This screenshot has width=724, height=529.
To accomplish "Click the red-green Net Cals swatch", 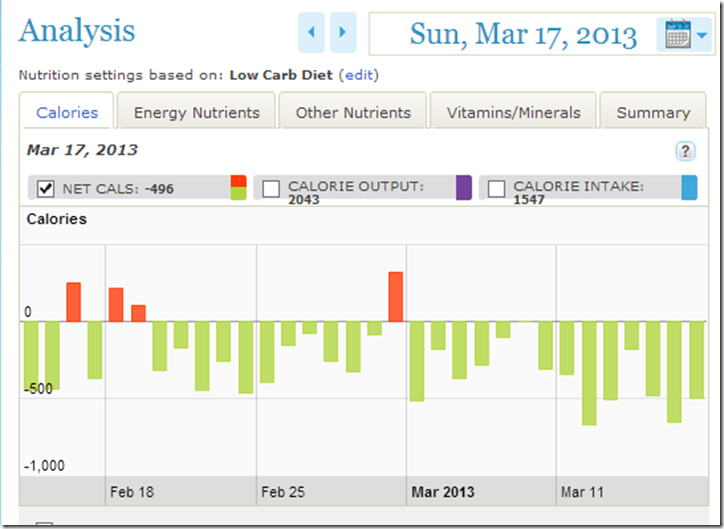I will (238, 188).
